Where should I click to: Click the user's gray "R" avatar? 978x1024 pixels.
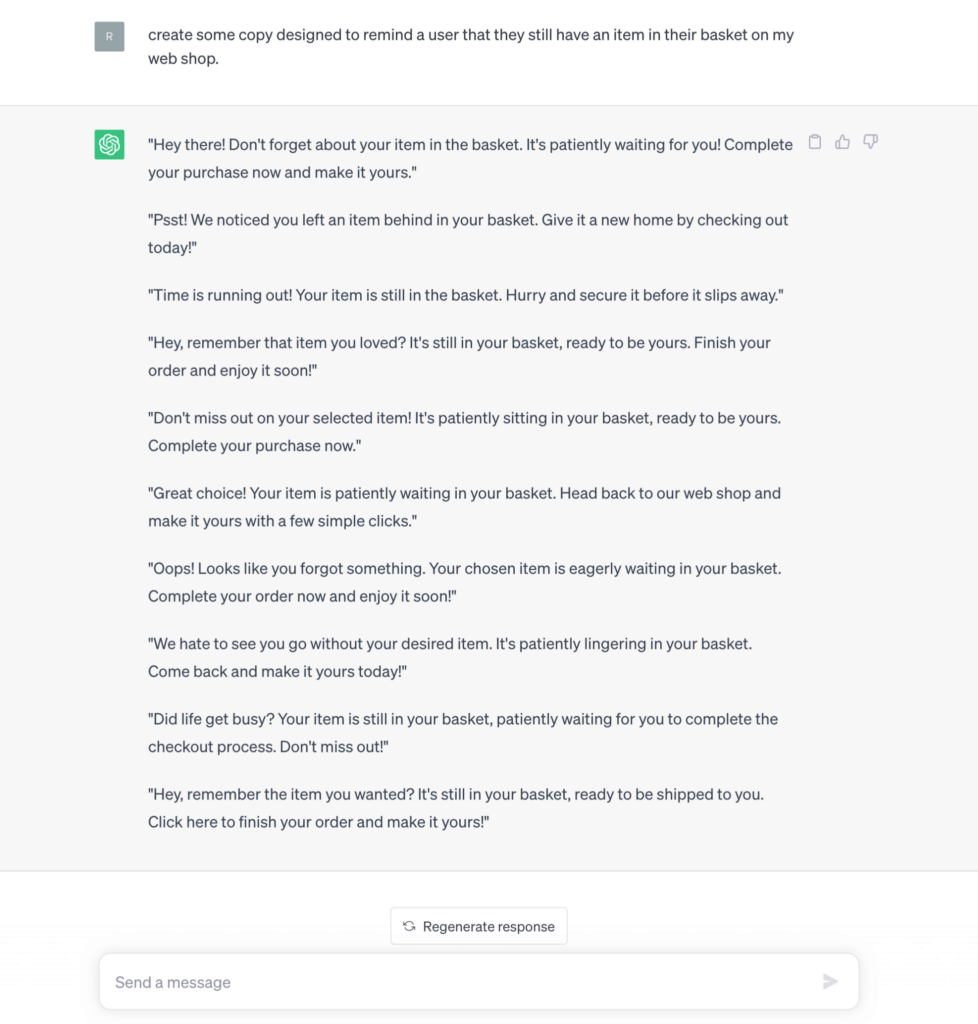click(110, 38)
